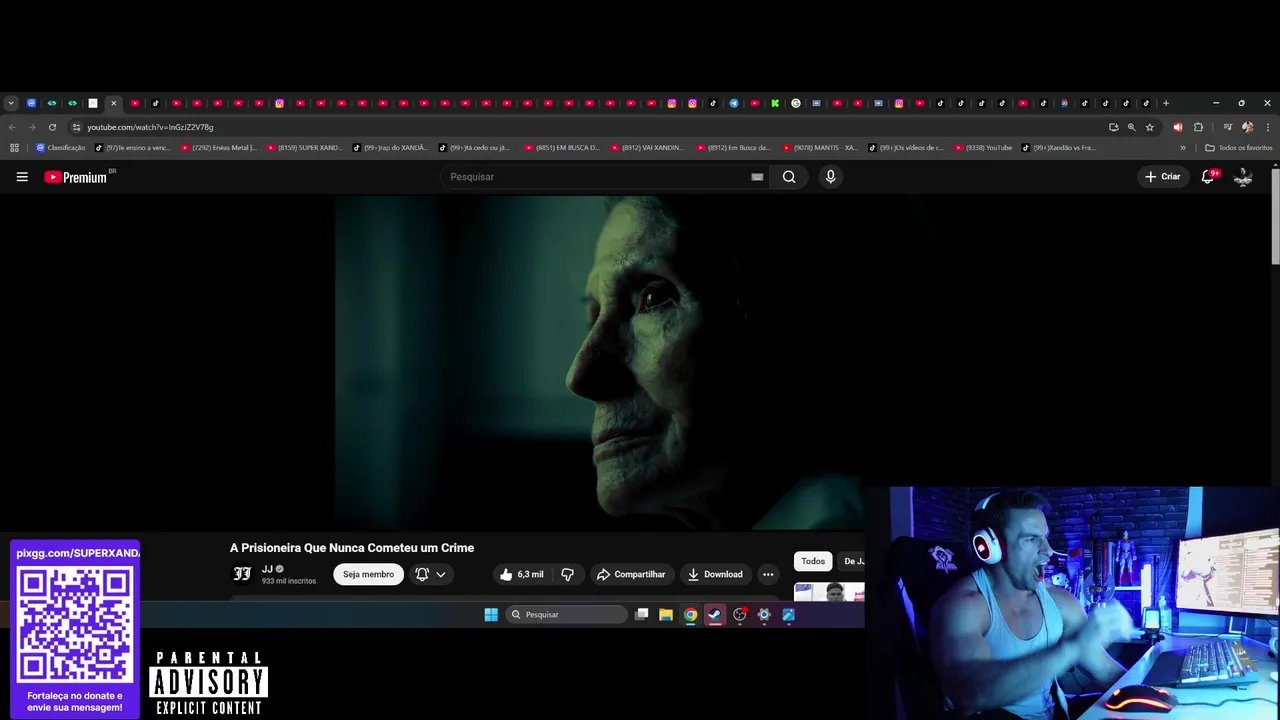Open Chrome three-dot menu

coord(1268,127)
